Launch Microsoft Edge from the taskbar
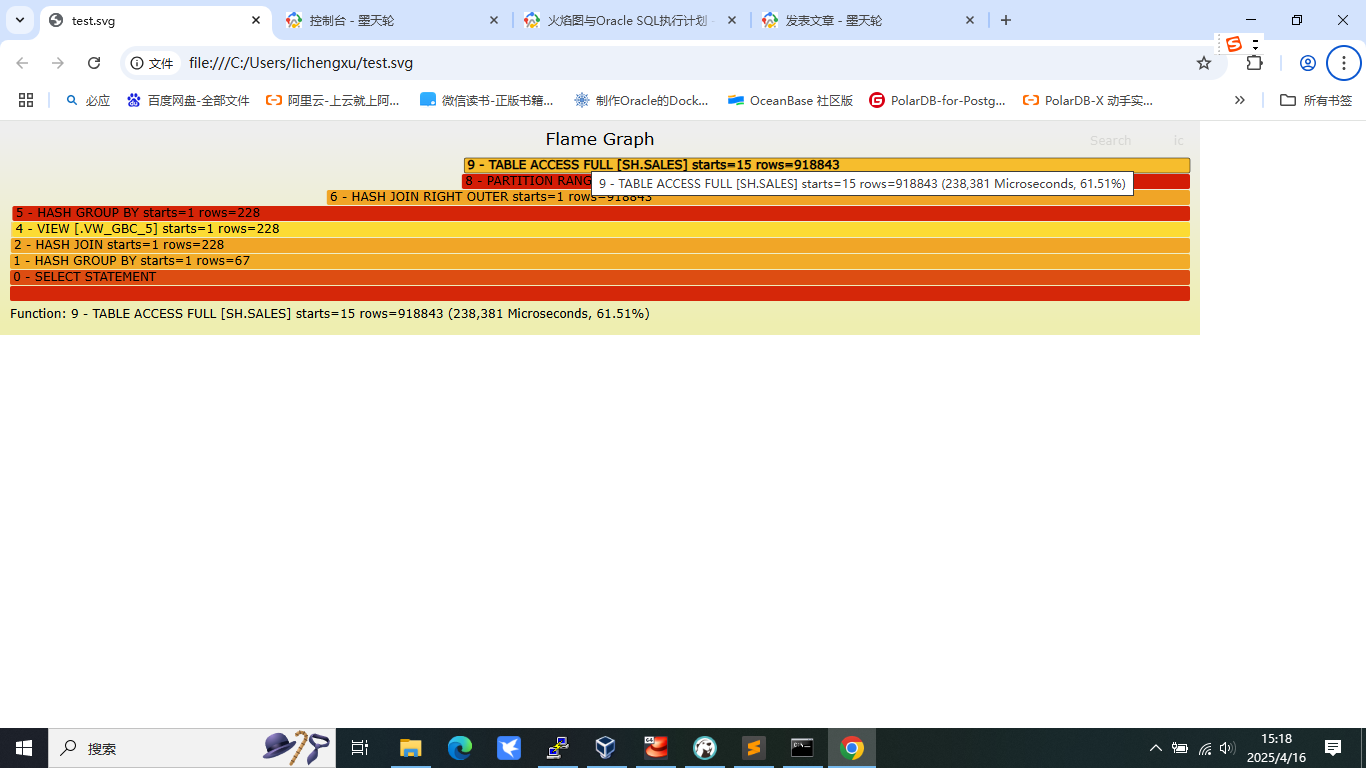Image resolution: width=1366 pixels, height=768 pixels. click(460, 748)
